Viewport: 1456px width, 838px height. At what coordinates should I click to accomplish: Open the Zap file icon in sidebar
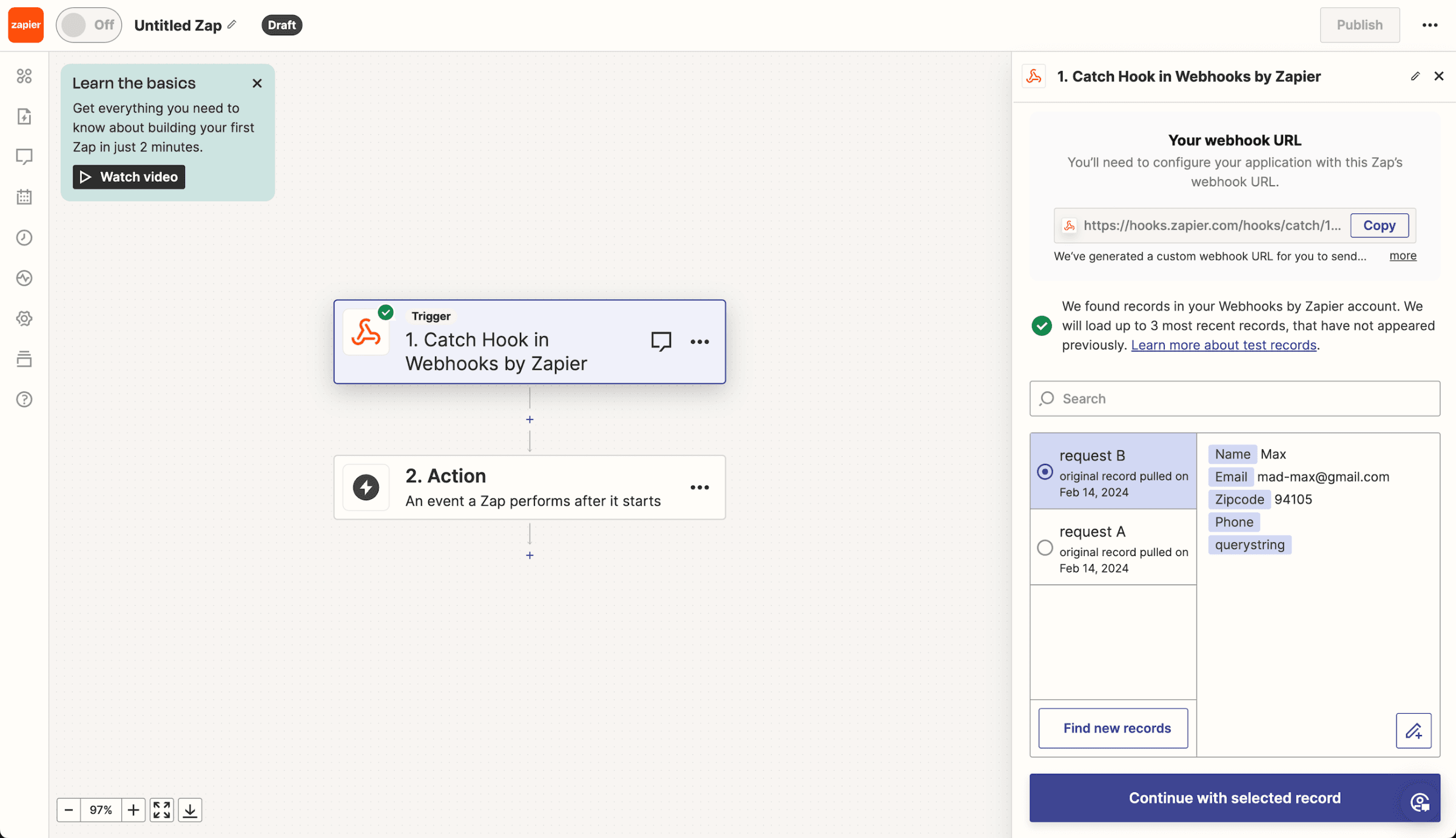tap(24, 116)
